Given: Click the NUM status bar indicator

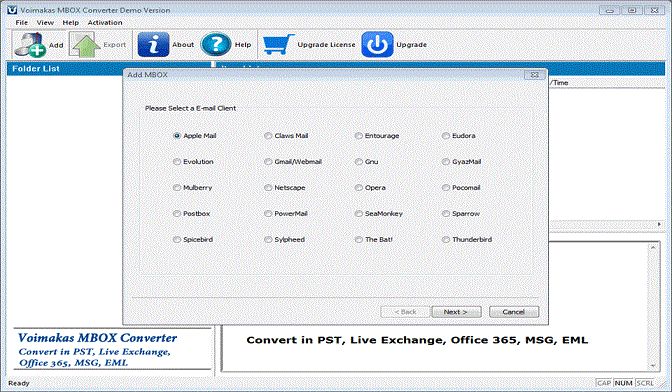Looking at the screenshot, I should click(x=623, y=383).
